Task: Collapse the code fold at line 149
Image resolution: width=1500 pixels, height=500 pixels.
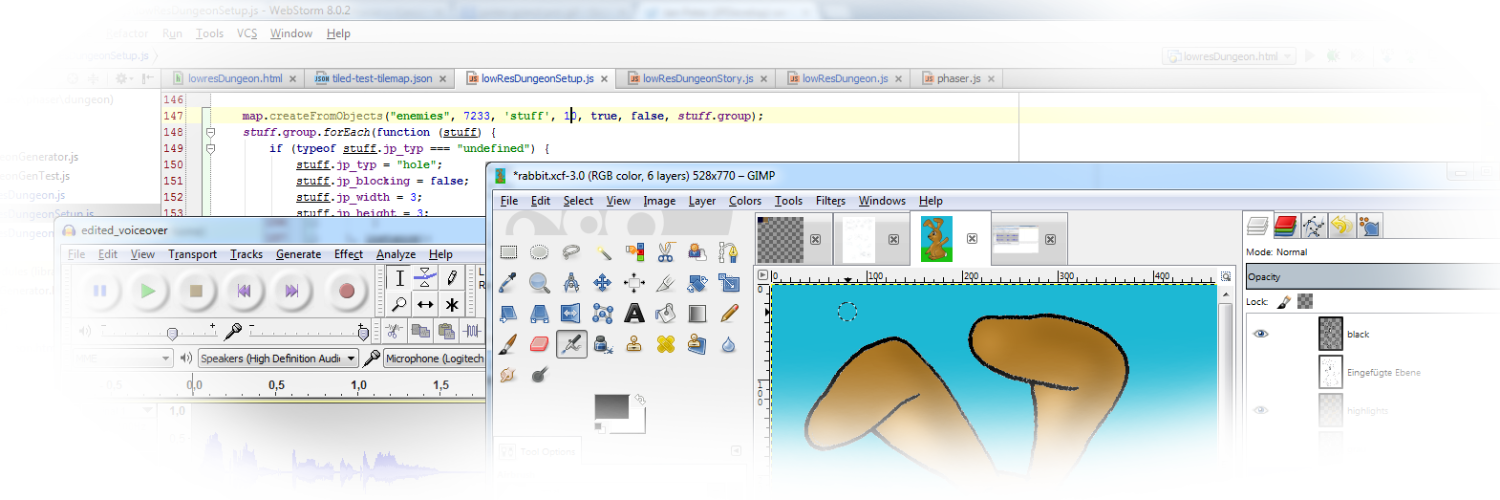Action: [x=210, y=148]
